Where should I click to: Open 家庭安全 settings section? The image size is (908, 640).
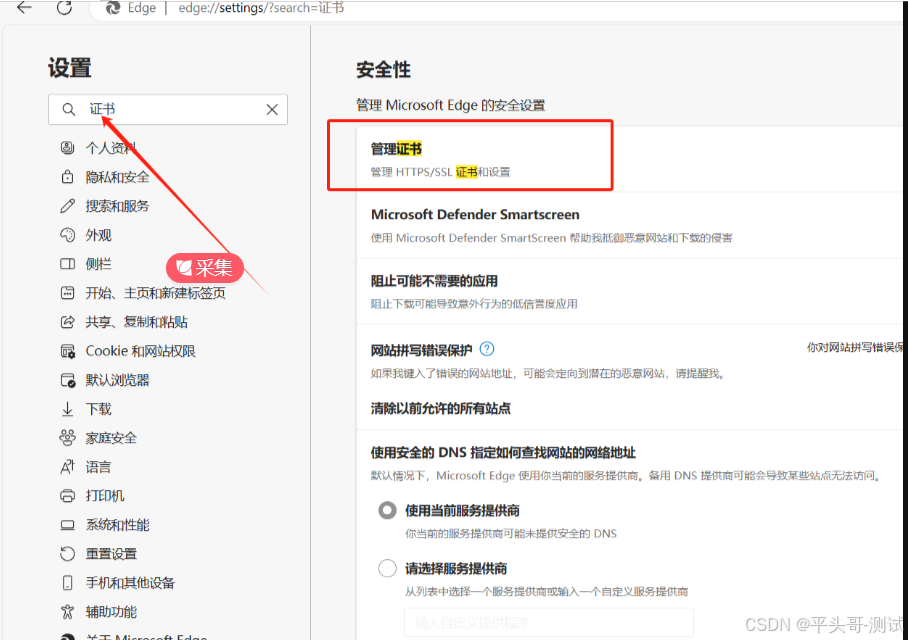[x=111, y=438]
